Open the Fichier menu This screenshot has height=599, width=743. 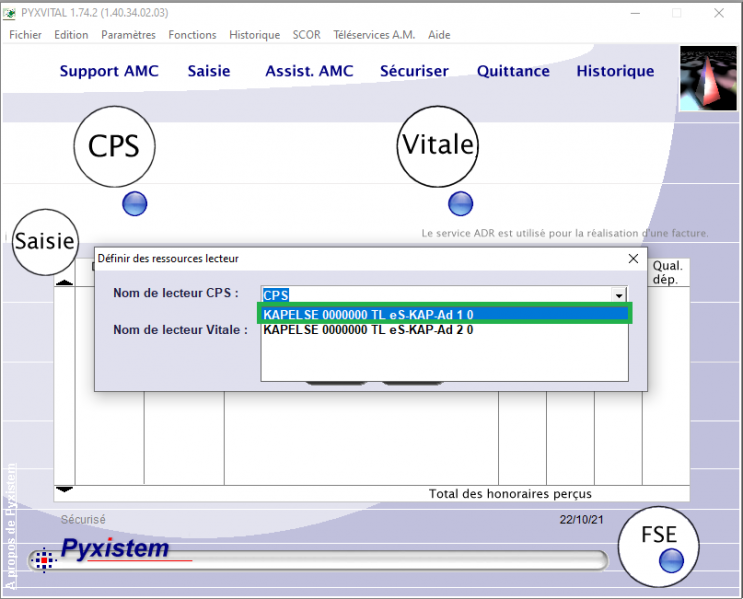click(x=25, y=35)
